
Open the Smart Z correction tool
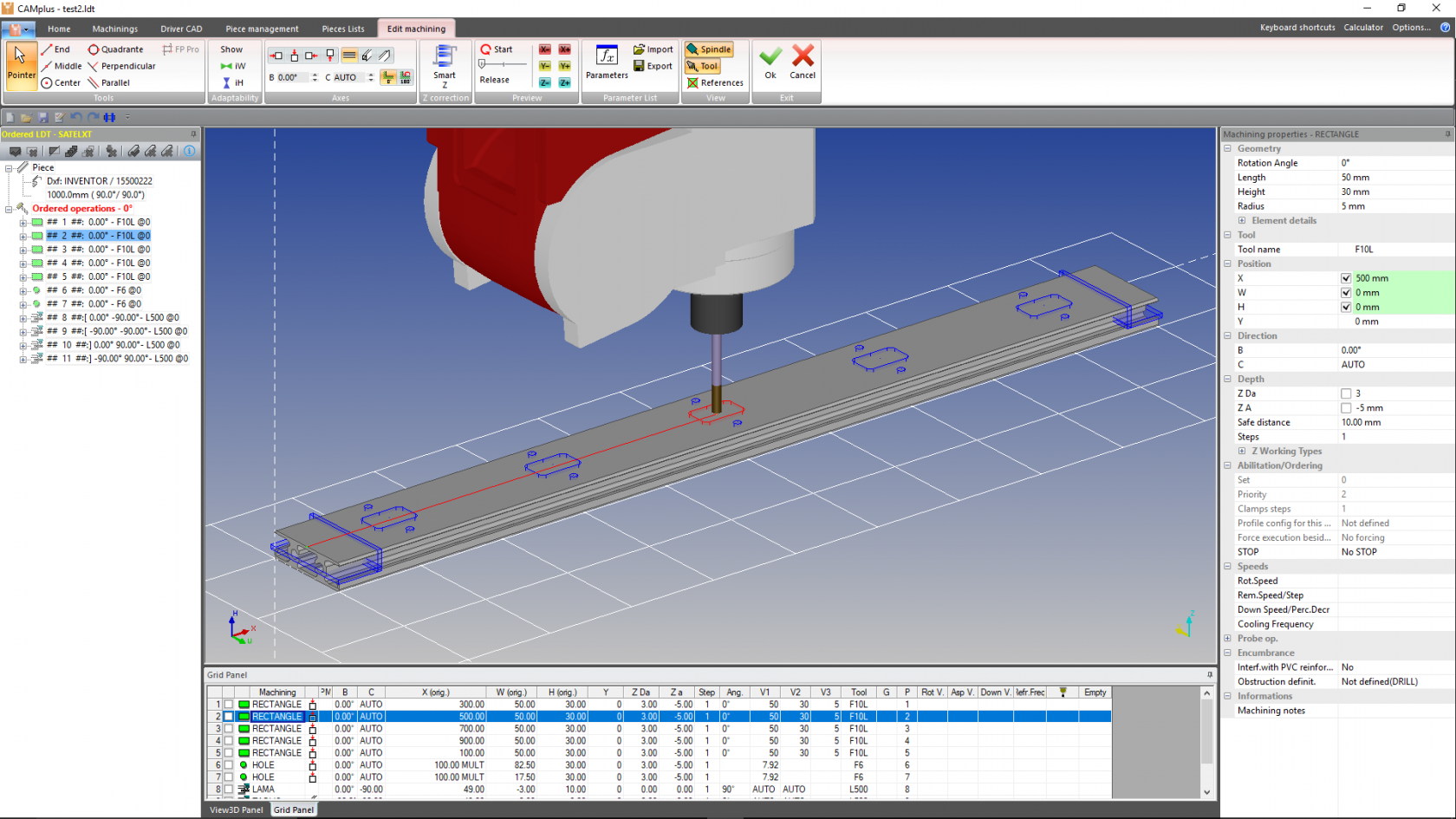coord(445,65)
